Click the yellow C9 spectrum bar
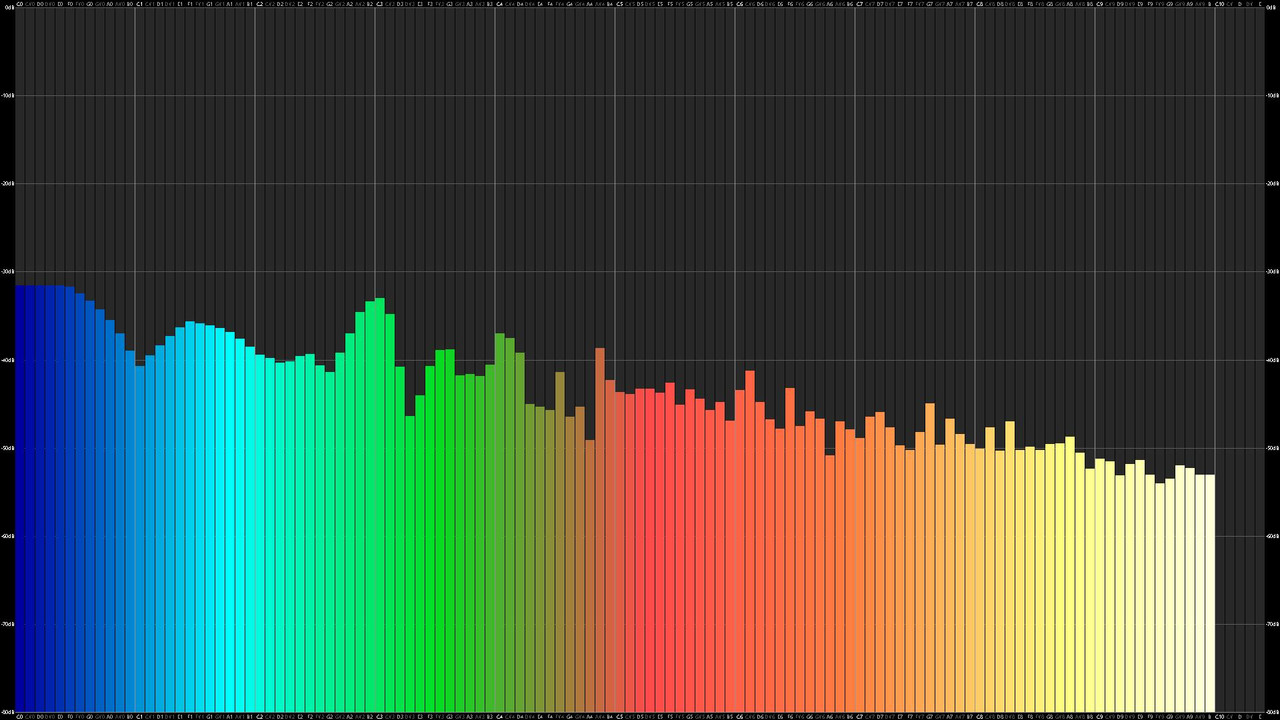The image size is (1280, 720). 1100,585
